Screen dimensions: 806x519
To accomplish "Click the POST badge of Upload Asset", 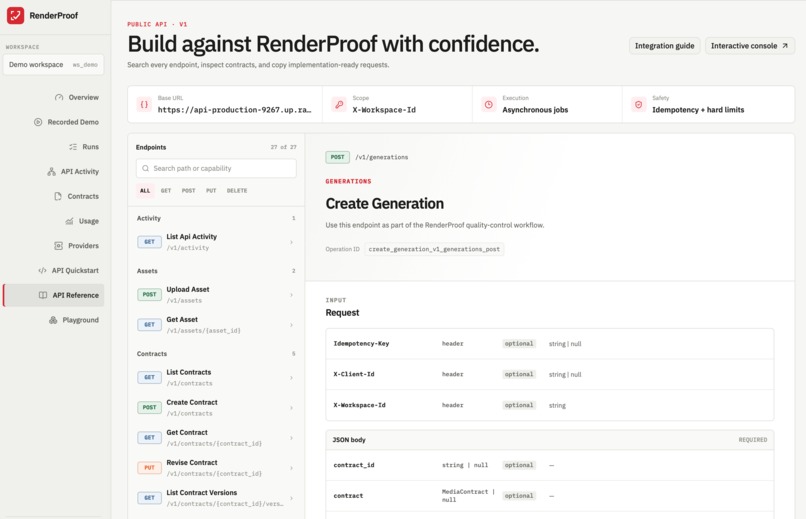I will click(x=149, y=294).
